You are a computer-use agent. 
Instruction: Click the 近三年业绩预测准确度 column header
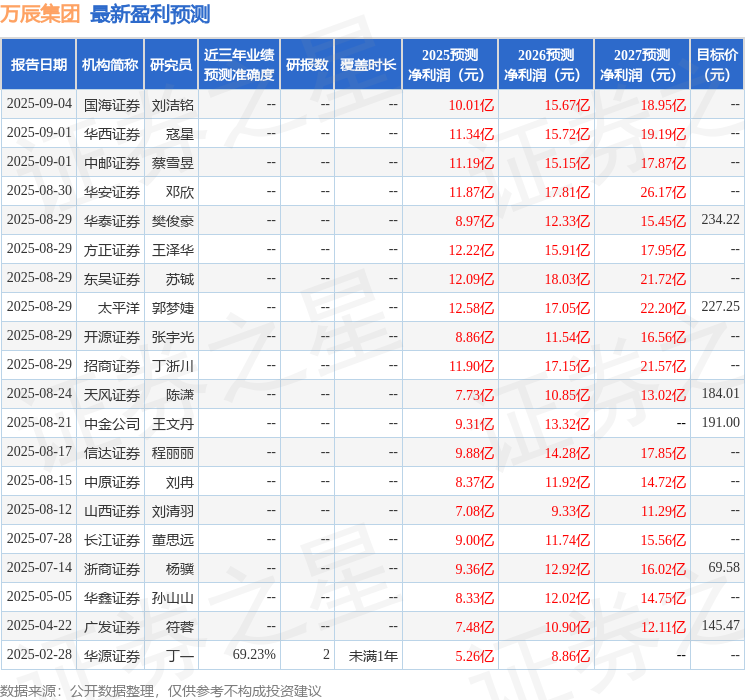point(239,65)
